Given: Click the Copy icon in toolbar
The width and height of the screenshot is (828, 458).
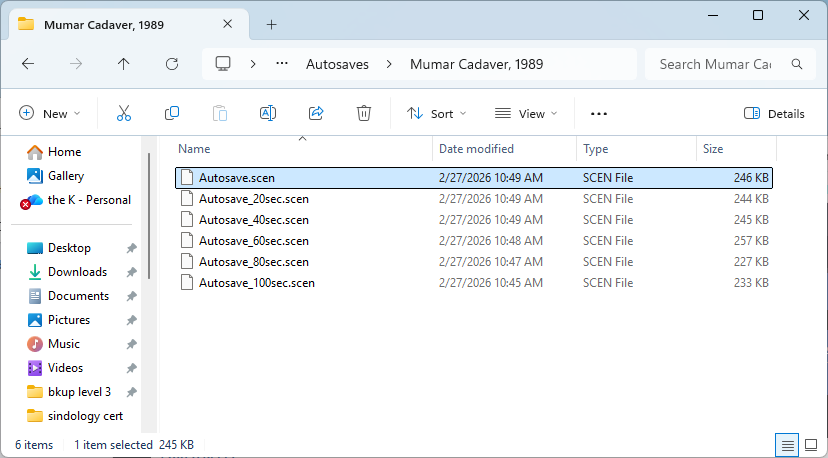Looking at the screenshot, I should click(x=172, y=113).
